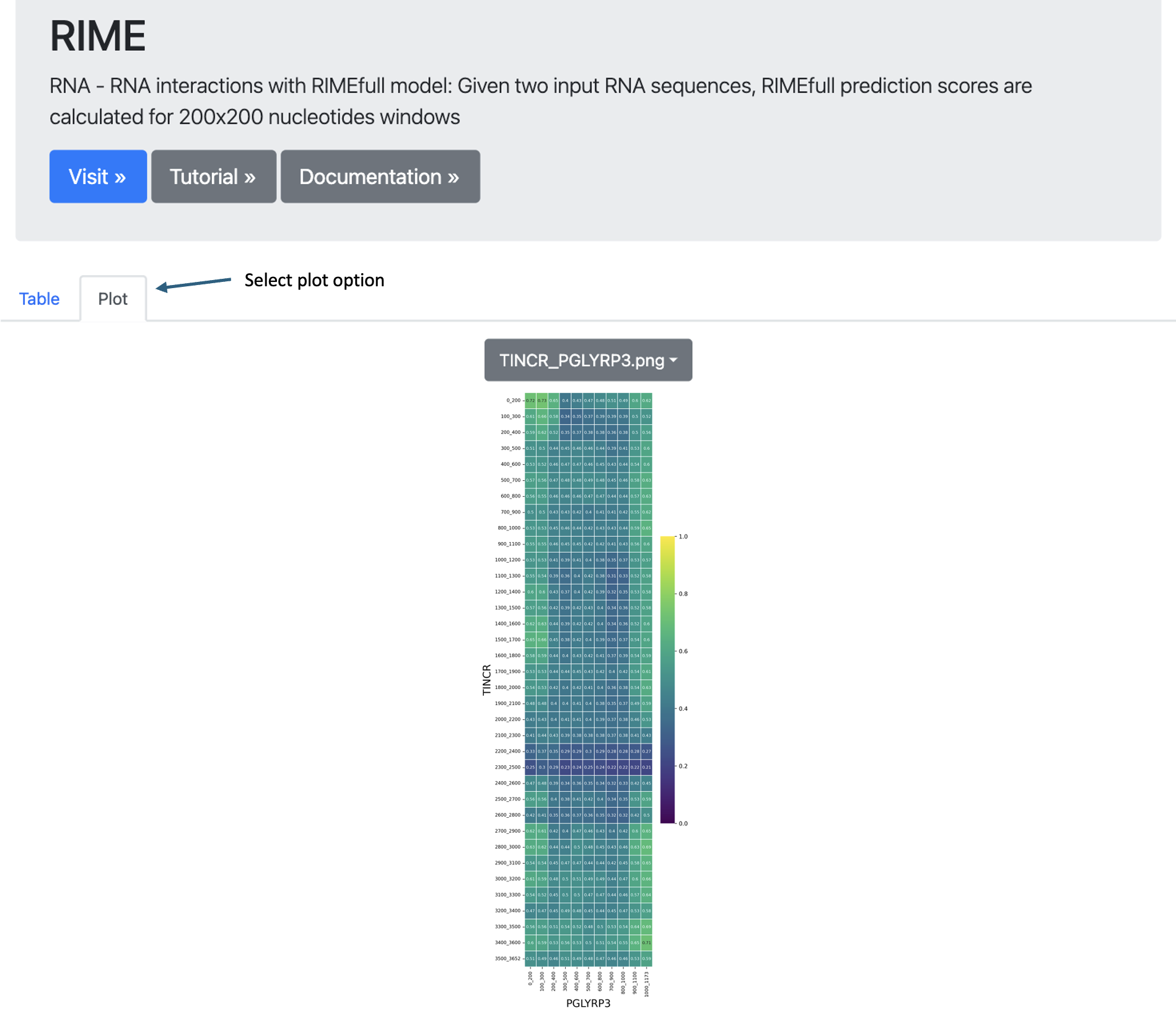This screenshot has width=1176, height=1031.
Task: Click the heatmap color scale bar
Action: [x=667, y=680]
